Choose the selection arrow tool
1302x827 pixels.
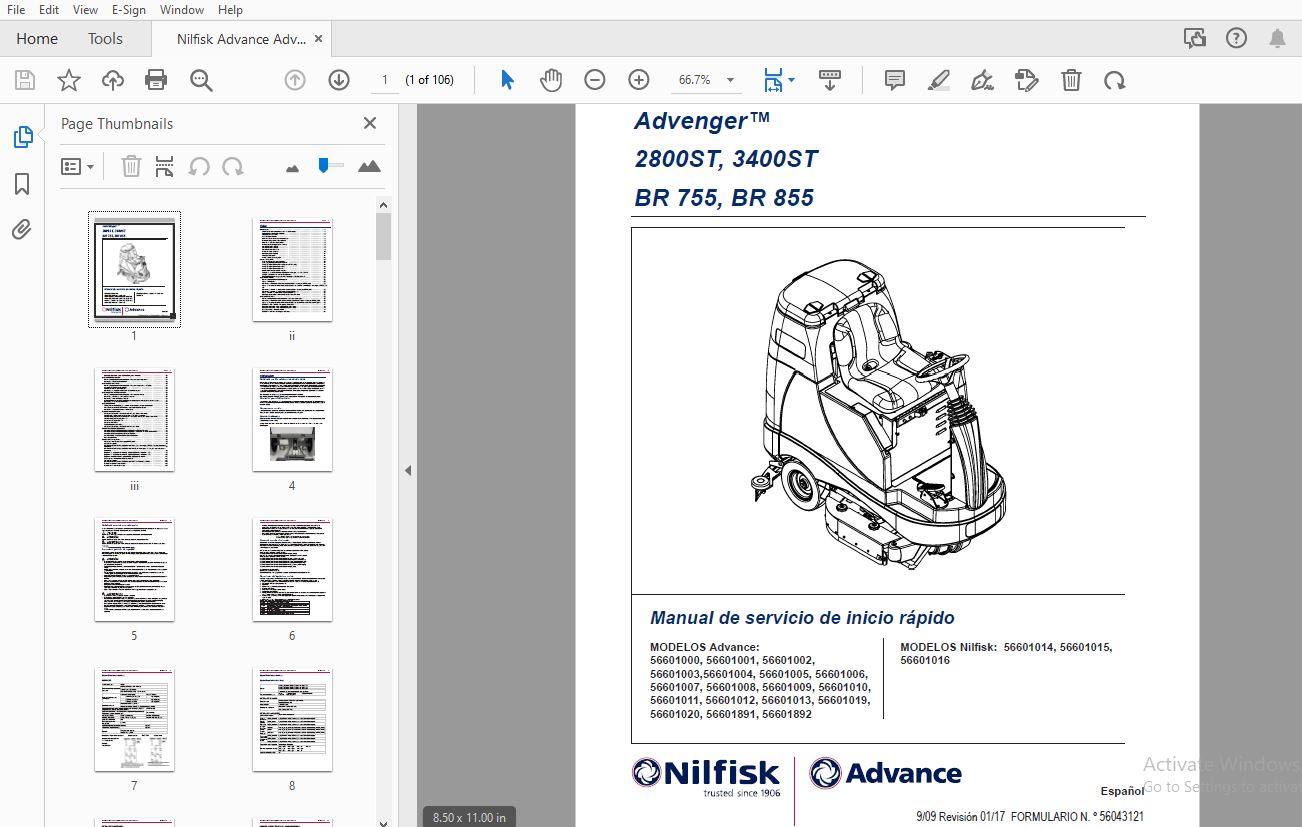(x=507, y=80)
